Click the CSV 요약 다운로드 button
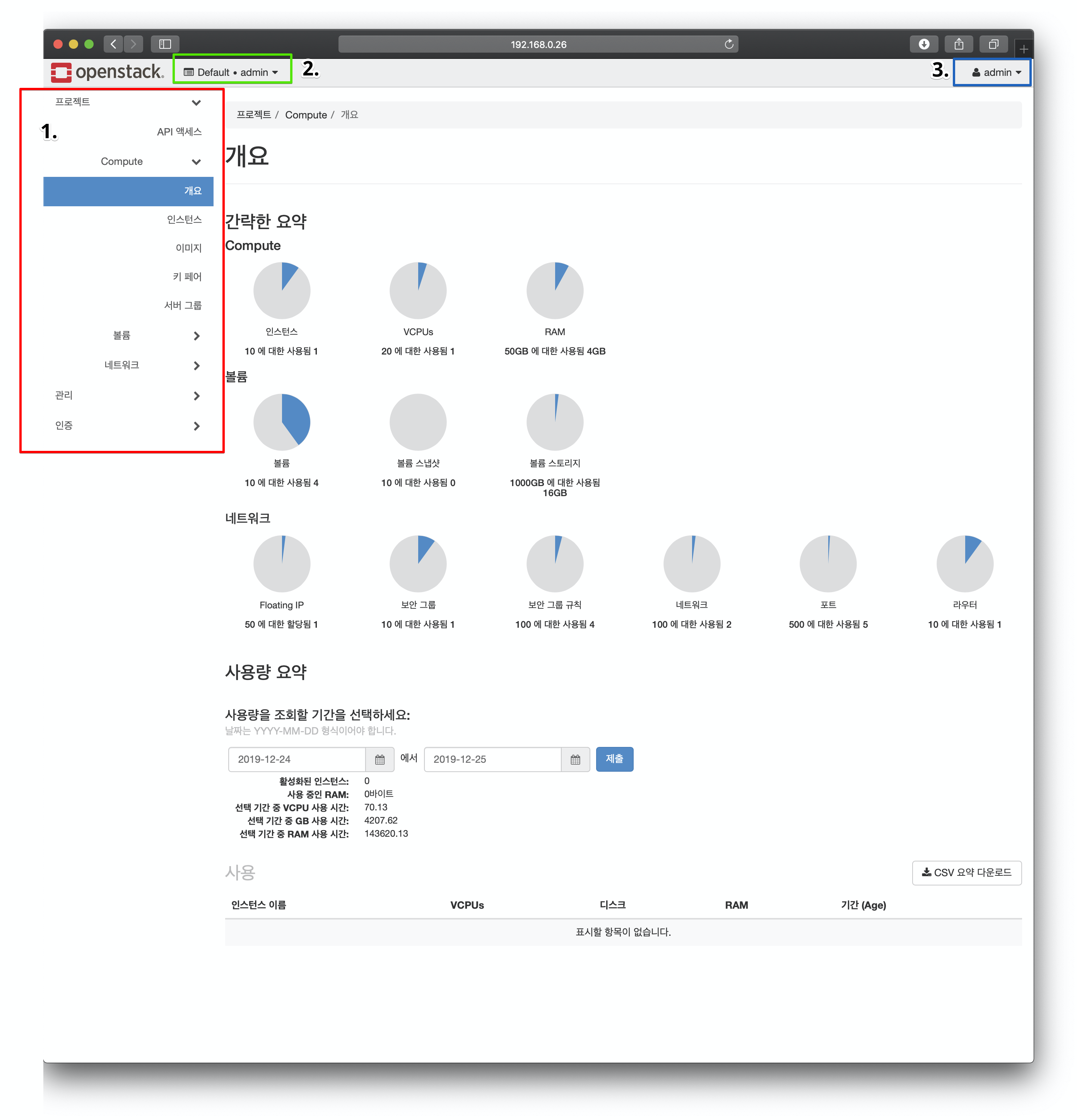The height and width of the screenshot is (1120, 1077). (x=966, y=873)
